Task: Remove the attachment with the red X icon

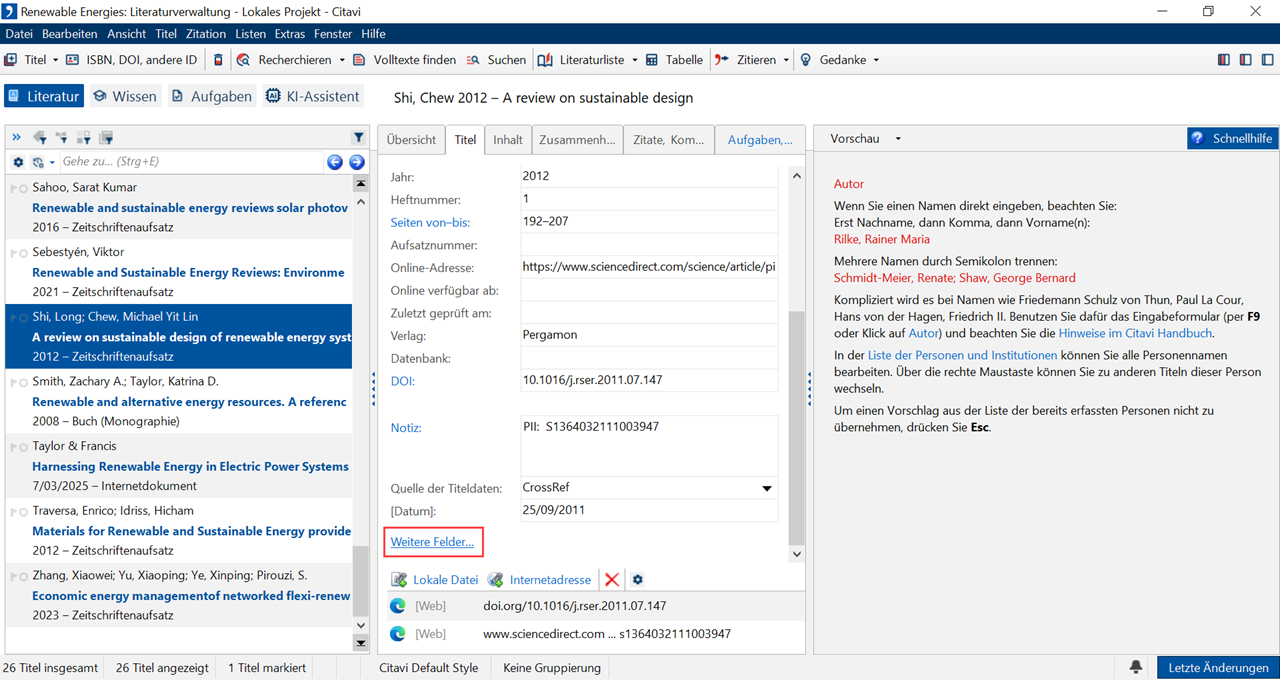Action: coord(612,580)
